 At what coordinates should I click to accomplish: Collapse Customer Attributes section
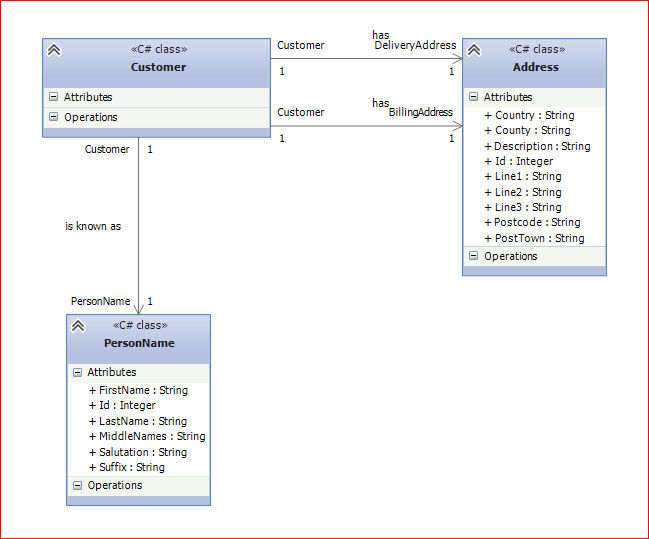click(x=53, y=97)
